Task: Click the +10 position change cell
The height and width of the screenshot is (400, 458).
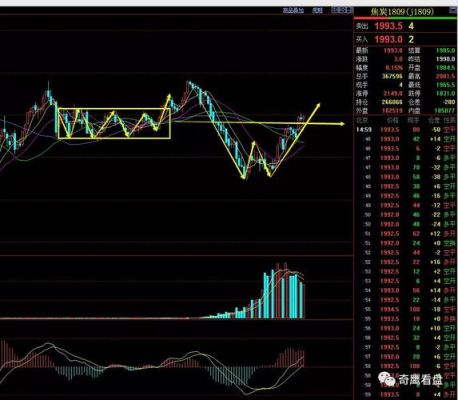Action: tap(436, 328)
